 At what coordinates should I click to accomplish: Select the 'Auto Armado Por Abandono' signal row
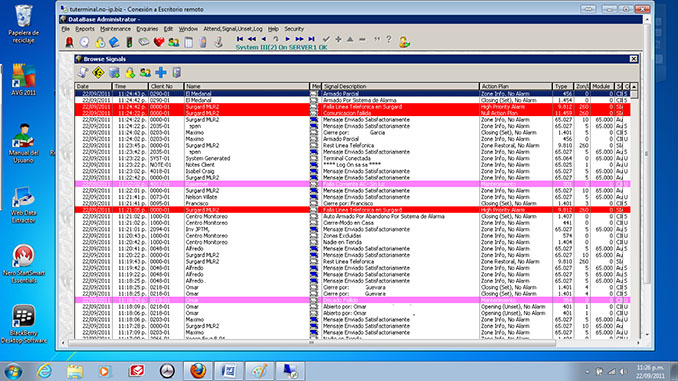tap(352, 216)
